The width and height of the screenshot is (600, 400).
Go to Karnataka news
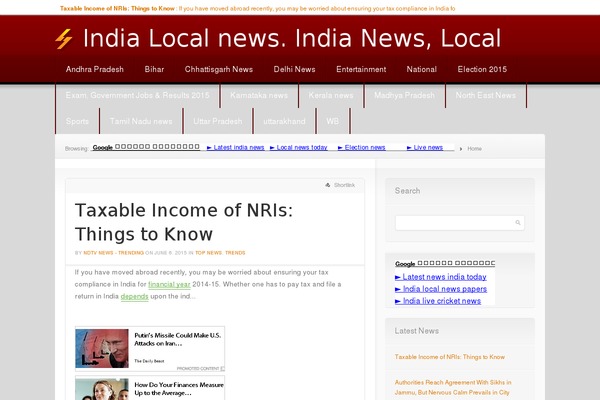259,95
